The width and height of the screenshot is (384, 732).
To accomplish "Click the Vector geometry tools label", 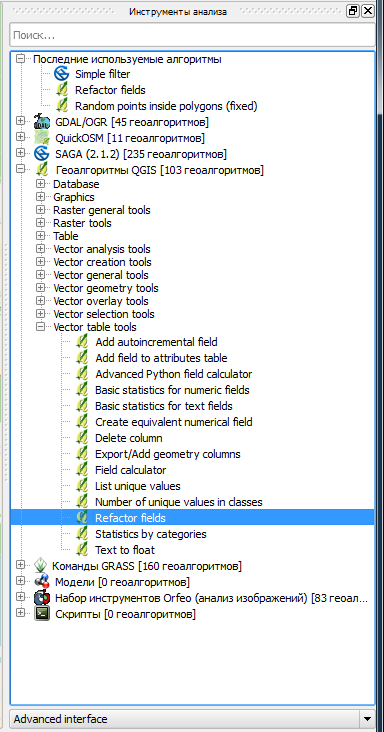I will (106, 288).
